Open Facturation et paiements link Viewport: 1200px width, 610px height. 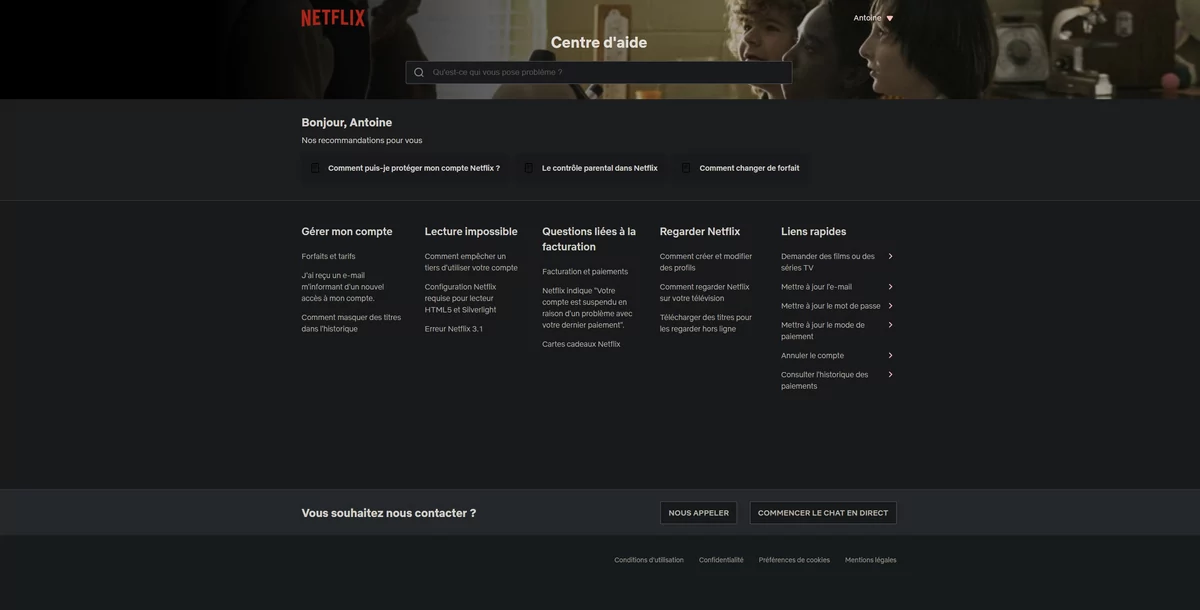coord(585,272)
